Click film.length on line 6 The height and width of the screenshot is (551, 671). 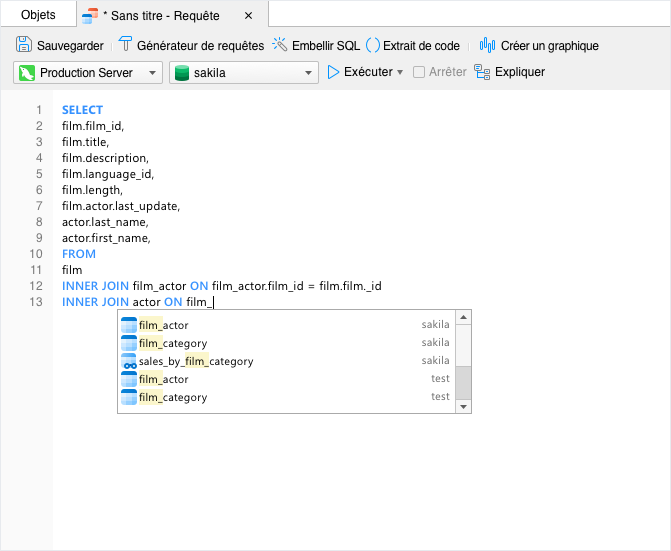[x=92, y=190]
